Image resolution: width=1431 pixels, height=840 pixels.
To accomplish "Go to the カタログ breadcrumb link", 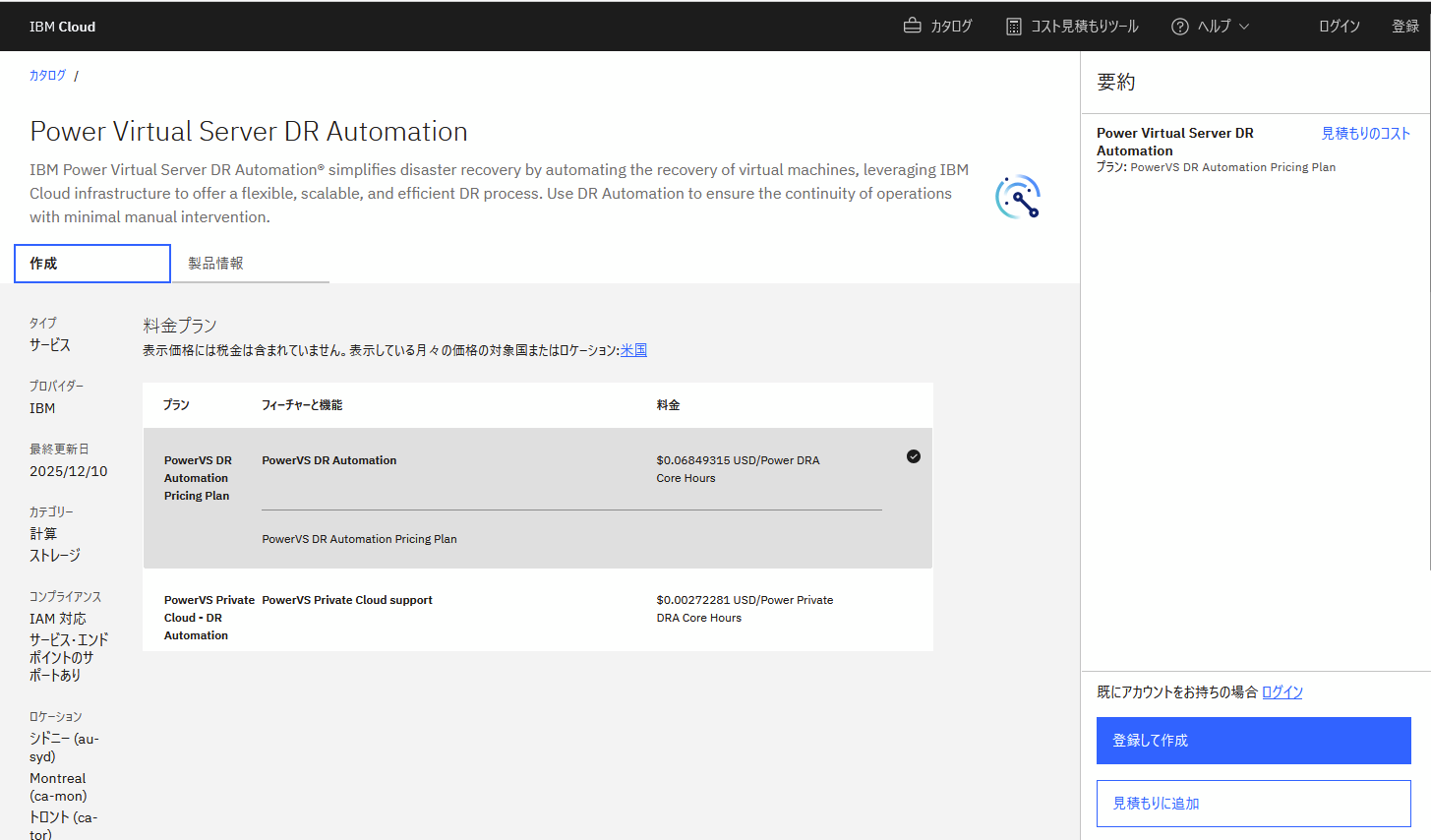I will click(x=47, y=75).
